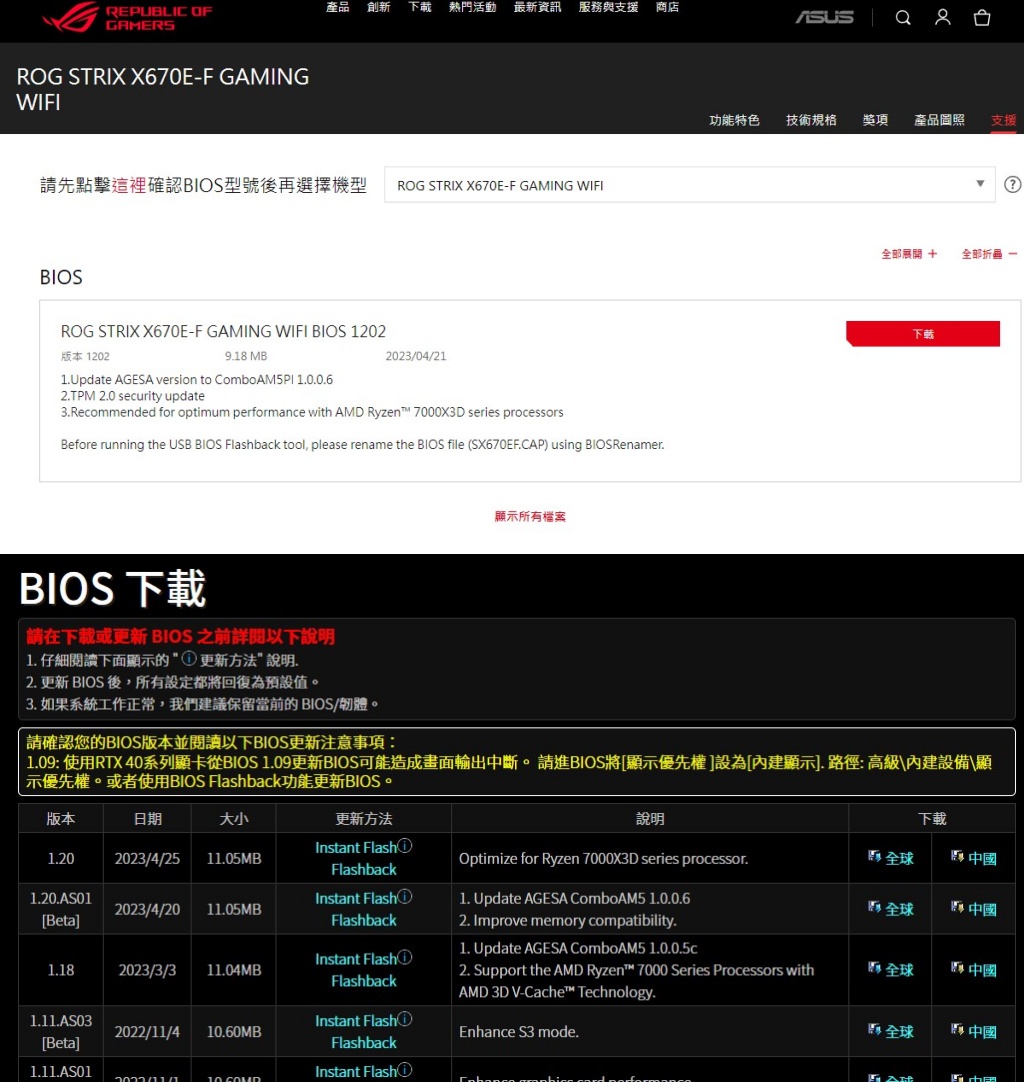1024x1082 pixels.
Task: Open the search with the magnifier icon
Action: 902,17
